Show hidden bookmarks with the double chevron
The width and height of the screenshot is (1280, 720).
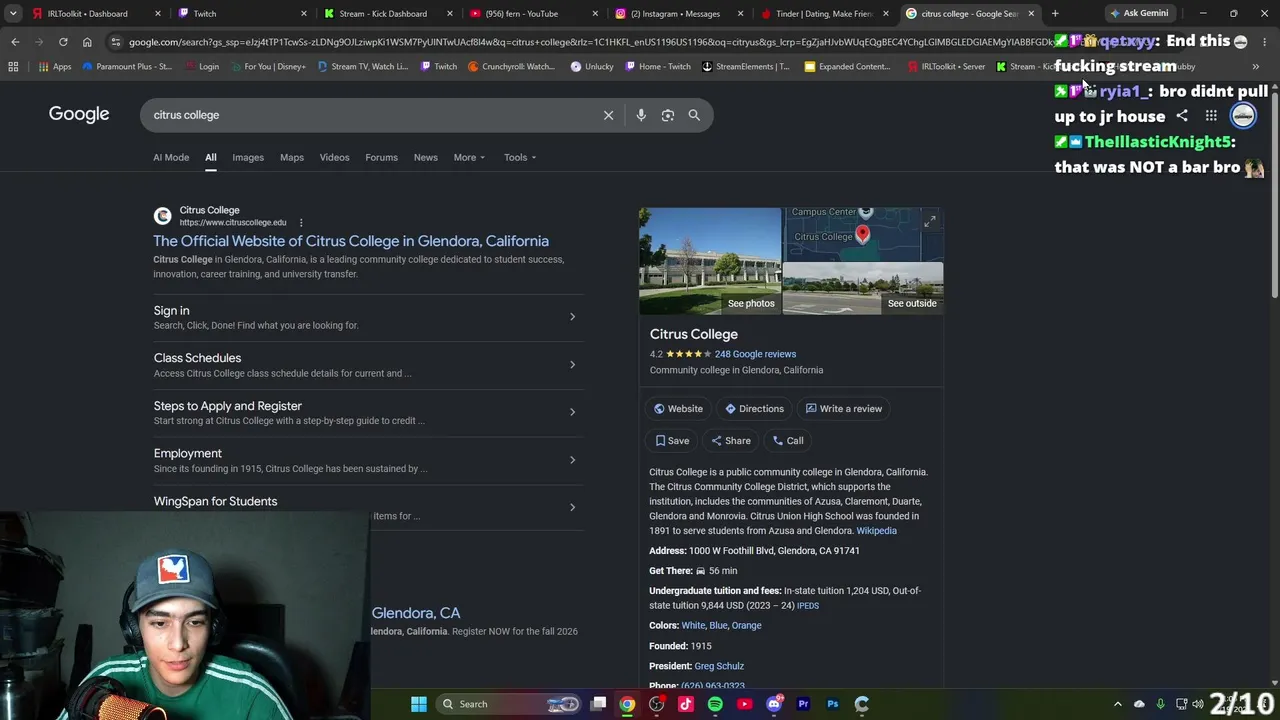point(1256,67)
